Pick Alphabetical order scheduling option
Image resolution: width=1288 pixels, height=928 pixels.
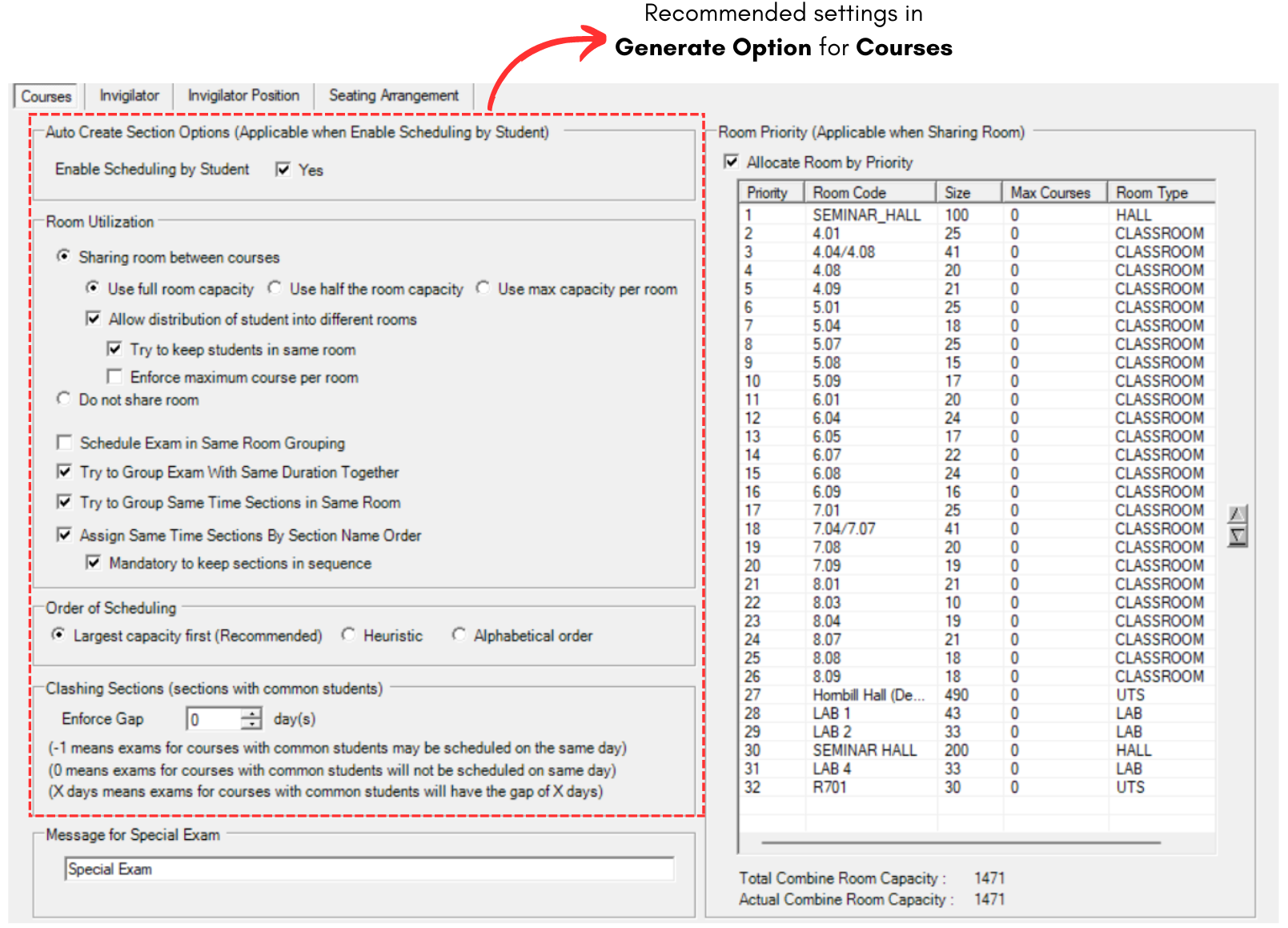coord(459,635)
